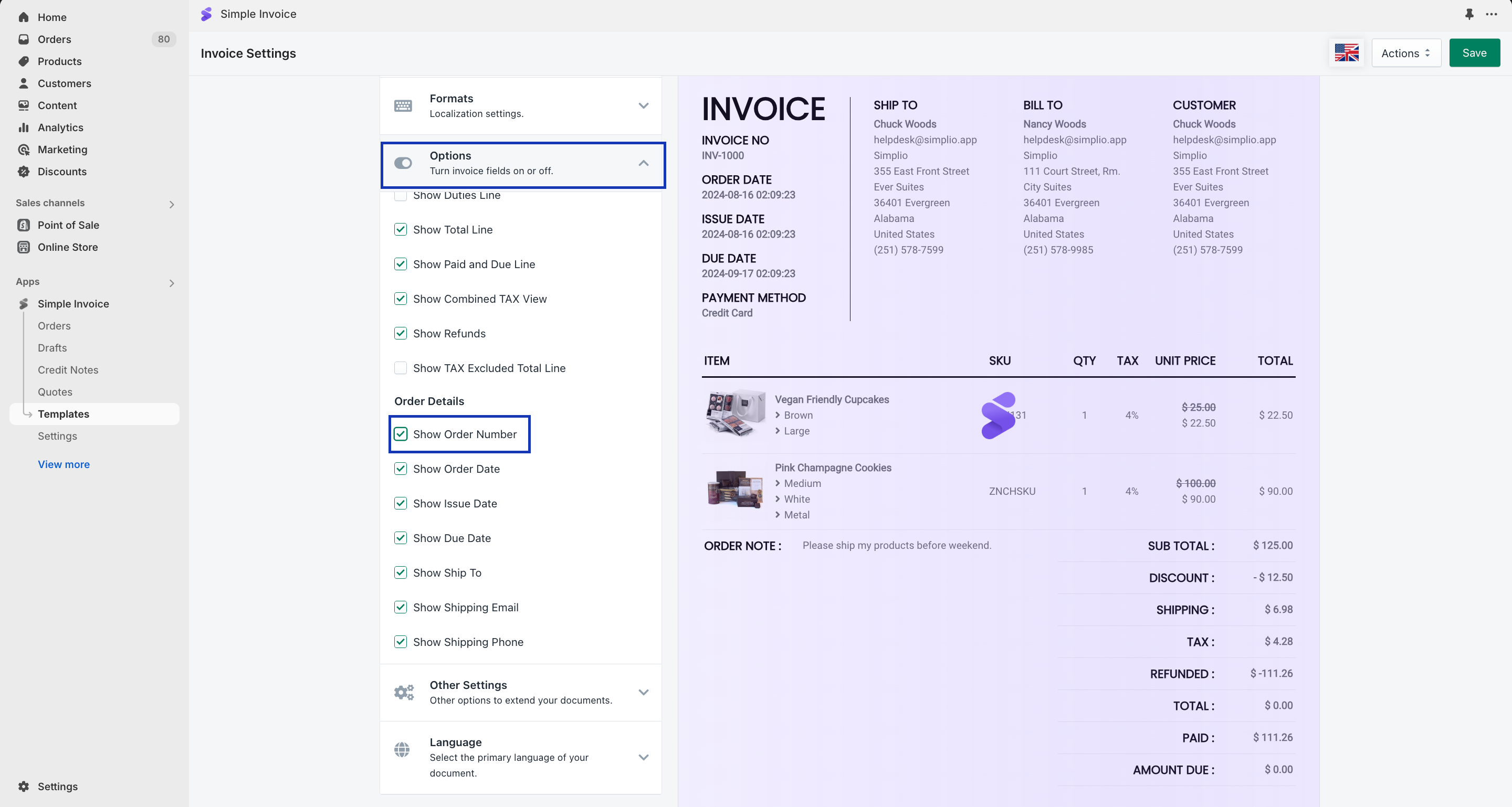Expand the Other Settings section
The width and height of the screenshot is (1512, 807).
click(x=643, y=692)
